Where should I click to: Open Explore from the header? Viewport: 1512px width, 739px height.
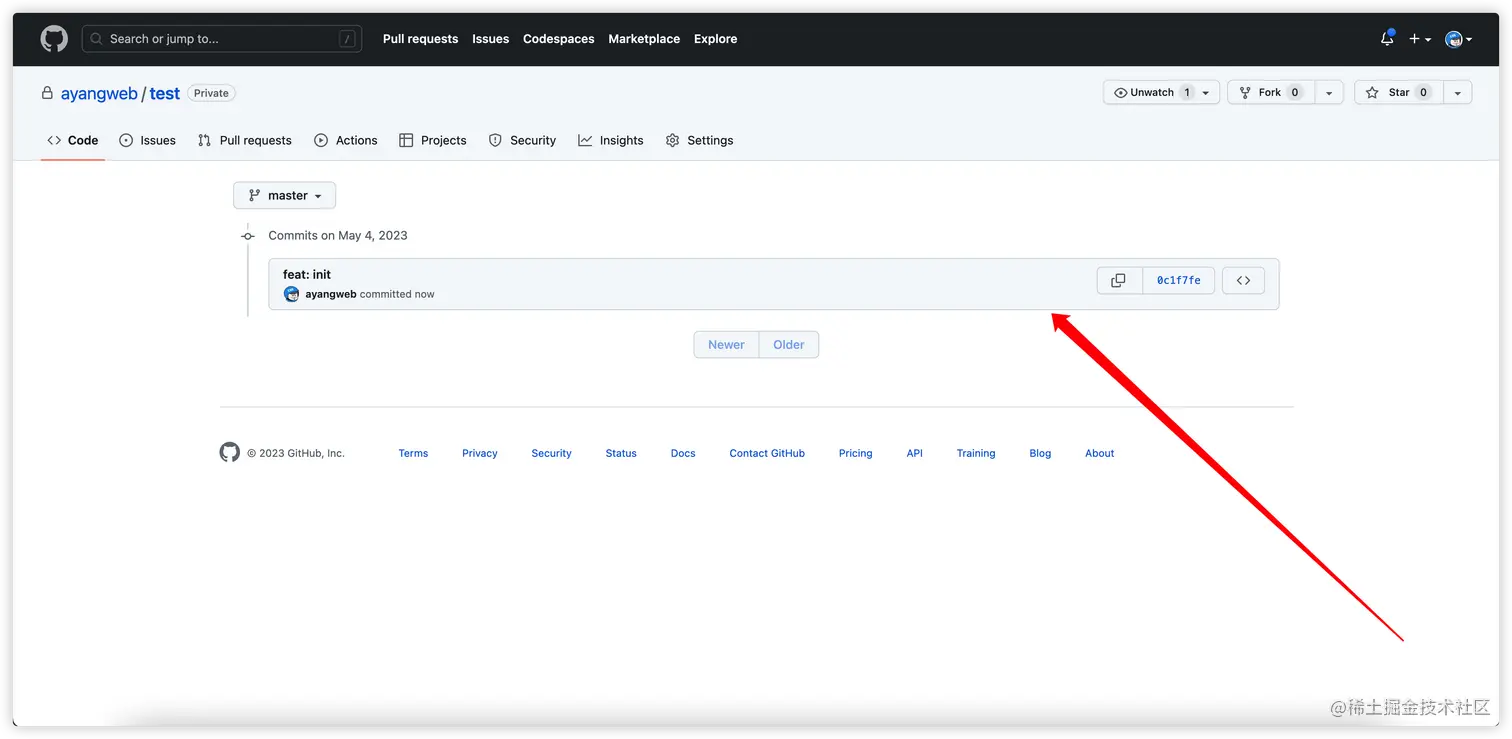pos(715,39)
